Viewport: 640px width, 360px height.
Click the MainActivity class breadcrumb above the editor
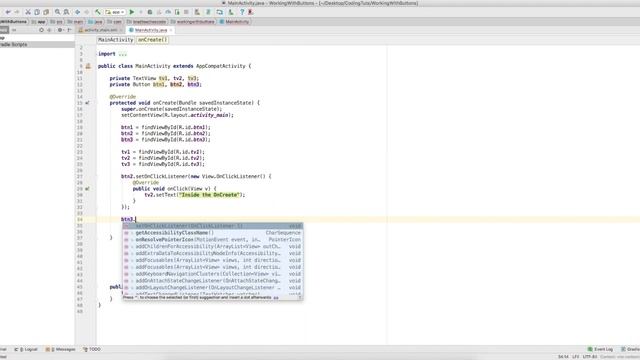(116, 40)
